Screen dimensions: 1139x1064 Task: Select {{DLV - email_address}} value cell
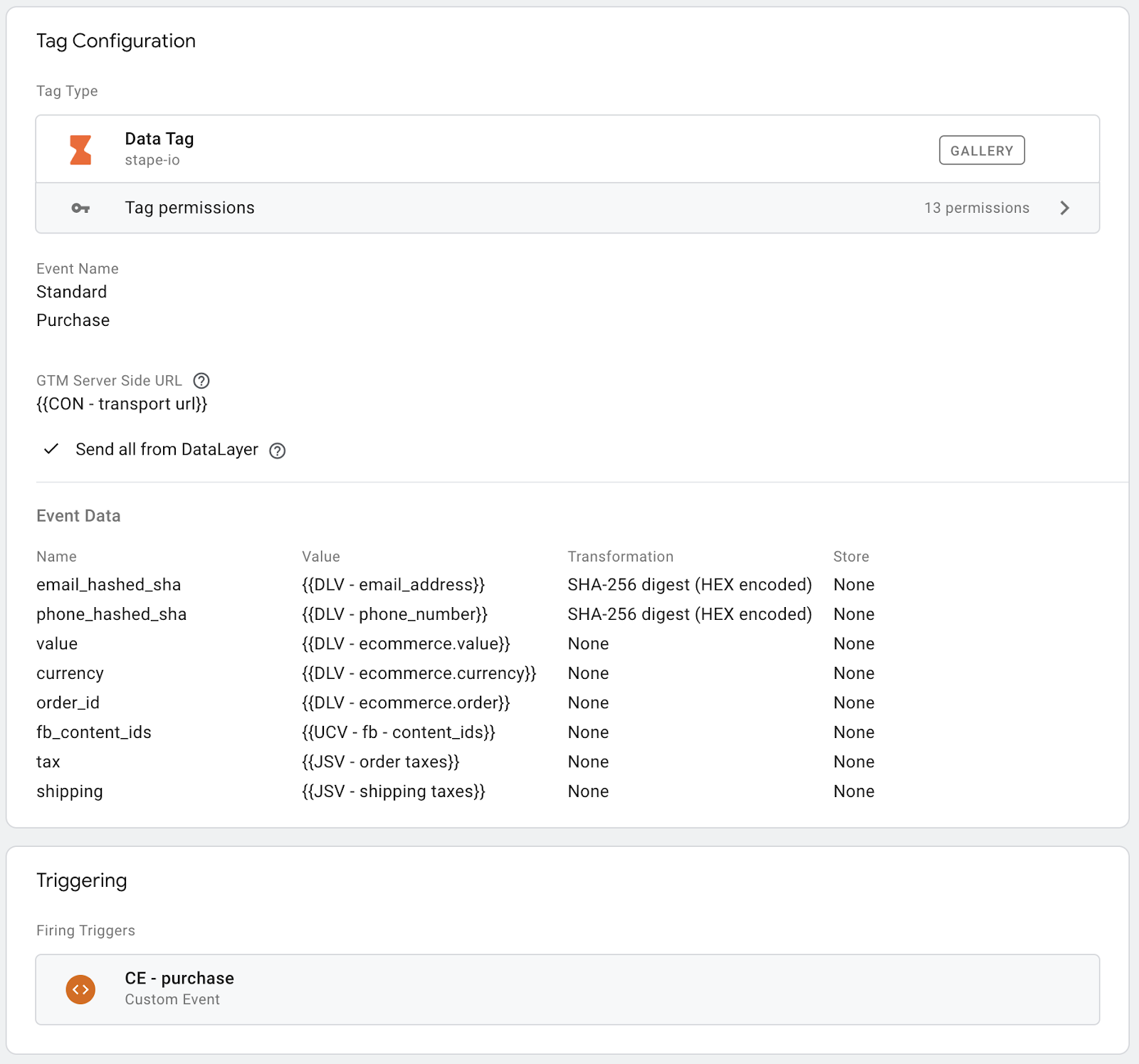coord(393,585)
